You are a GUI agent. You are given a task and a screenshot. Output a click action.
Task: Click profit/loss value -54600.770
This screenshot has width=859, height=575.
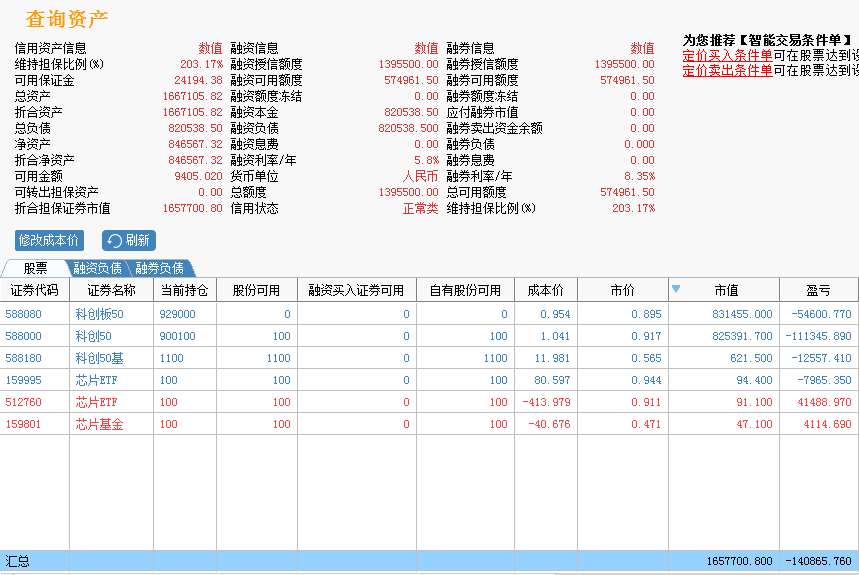click(821, 314)
